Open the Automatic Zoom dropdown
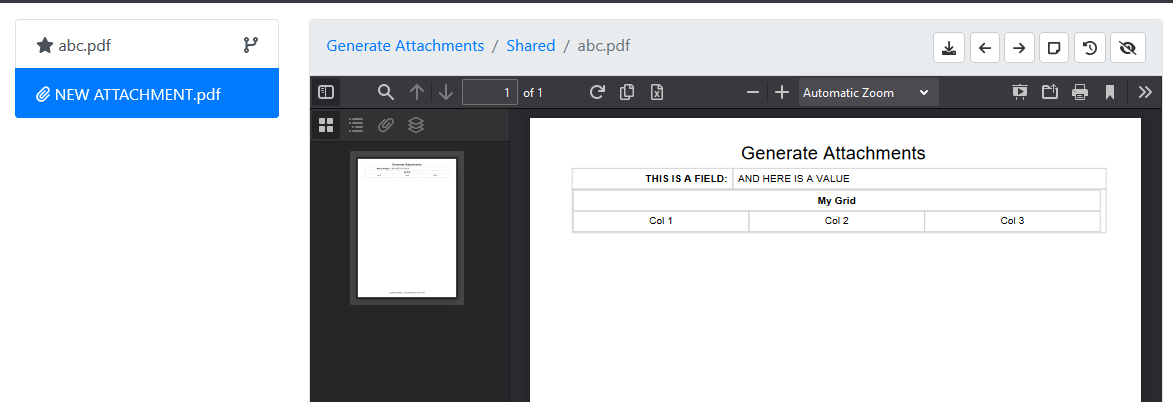The width and height of the screenshot is (1173, 402). point(867,92)
